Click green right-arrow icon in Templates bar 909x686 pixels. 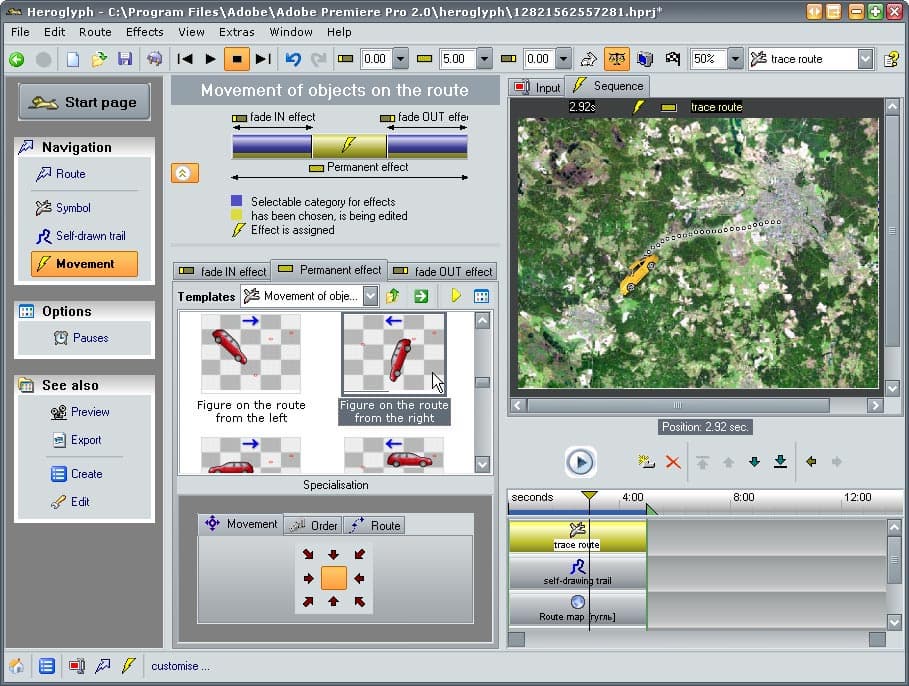coord(421,296)
